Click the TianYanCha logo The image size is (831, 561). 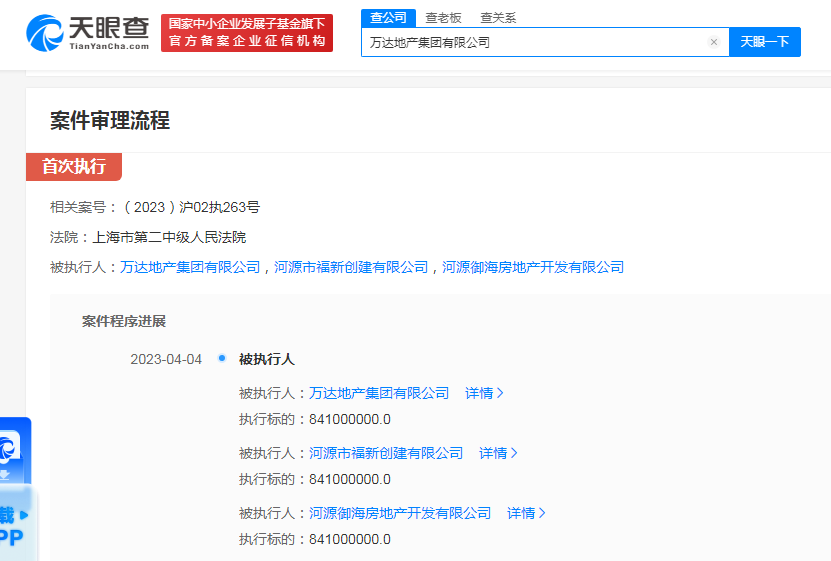(88, 33)
